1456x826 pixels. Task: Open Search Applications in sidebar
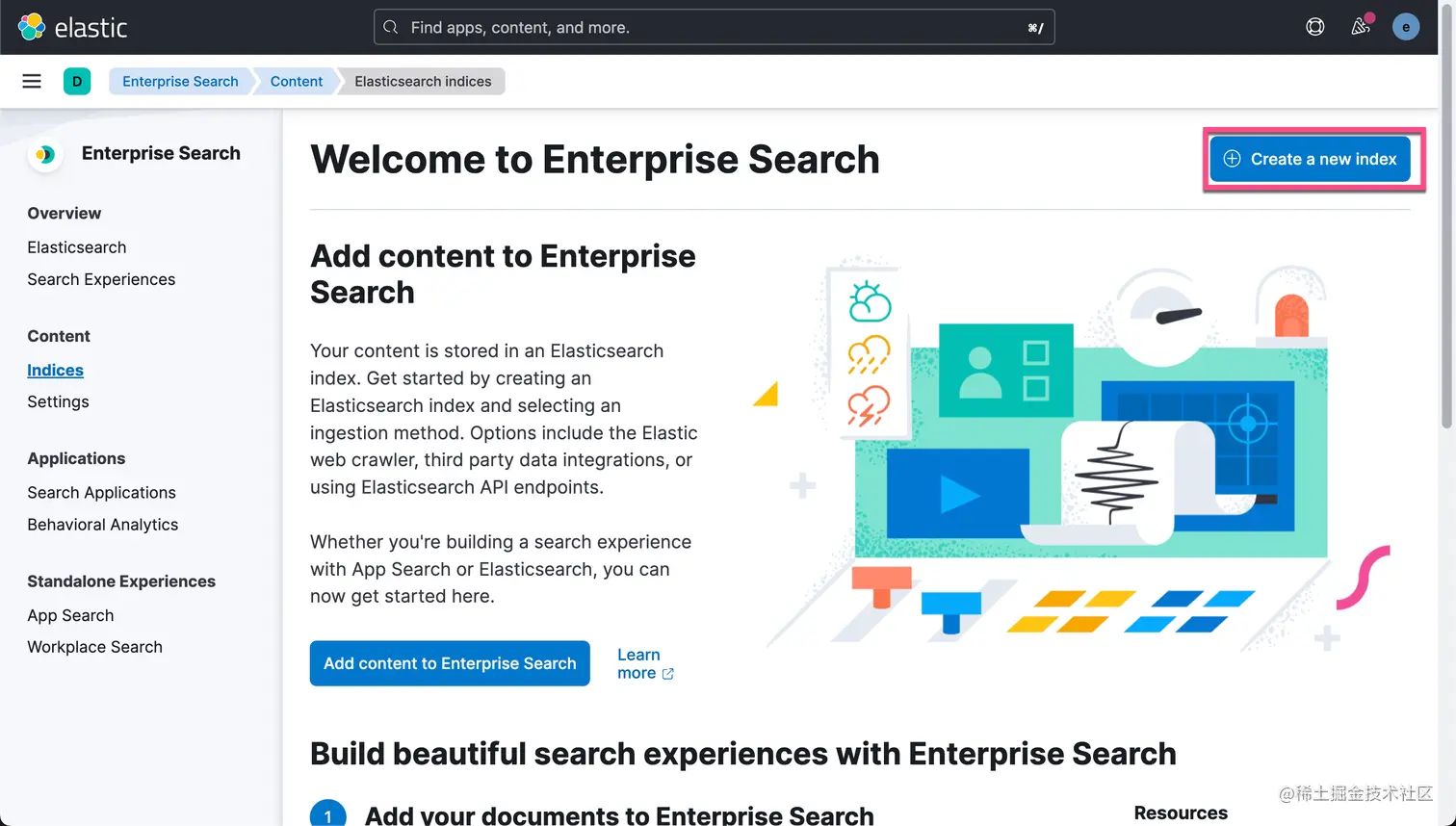click(x=101, y=492)
